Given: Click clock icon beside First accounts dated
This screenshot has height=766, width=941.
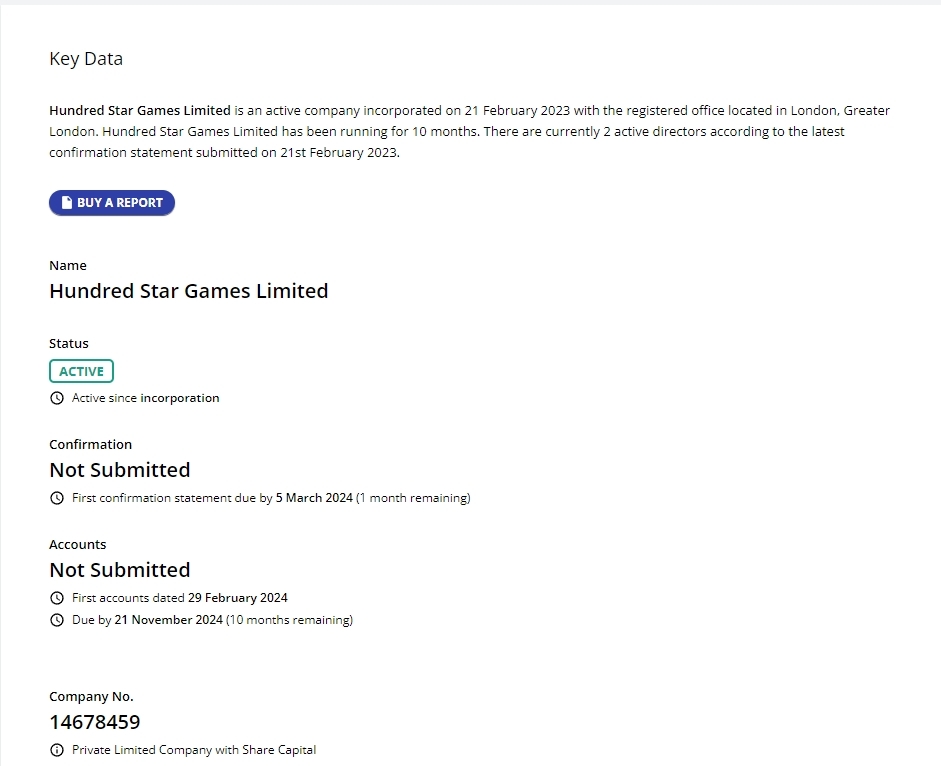Looking at the screenshot, I should [57, 598].
